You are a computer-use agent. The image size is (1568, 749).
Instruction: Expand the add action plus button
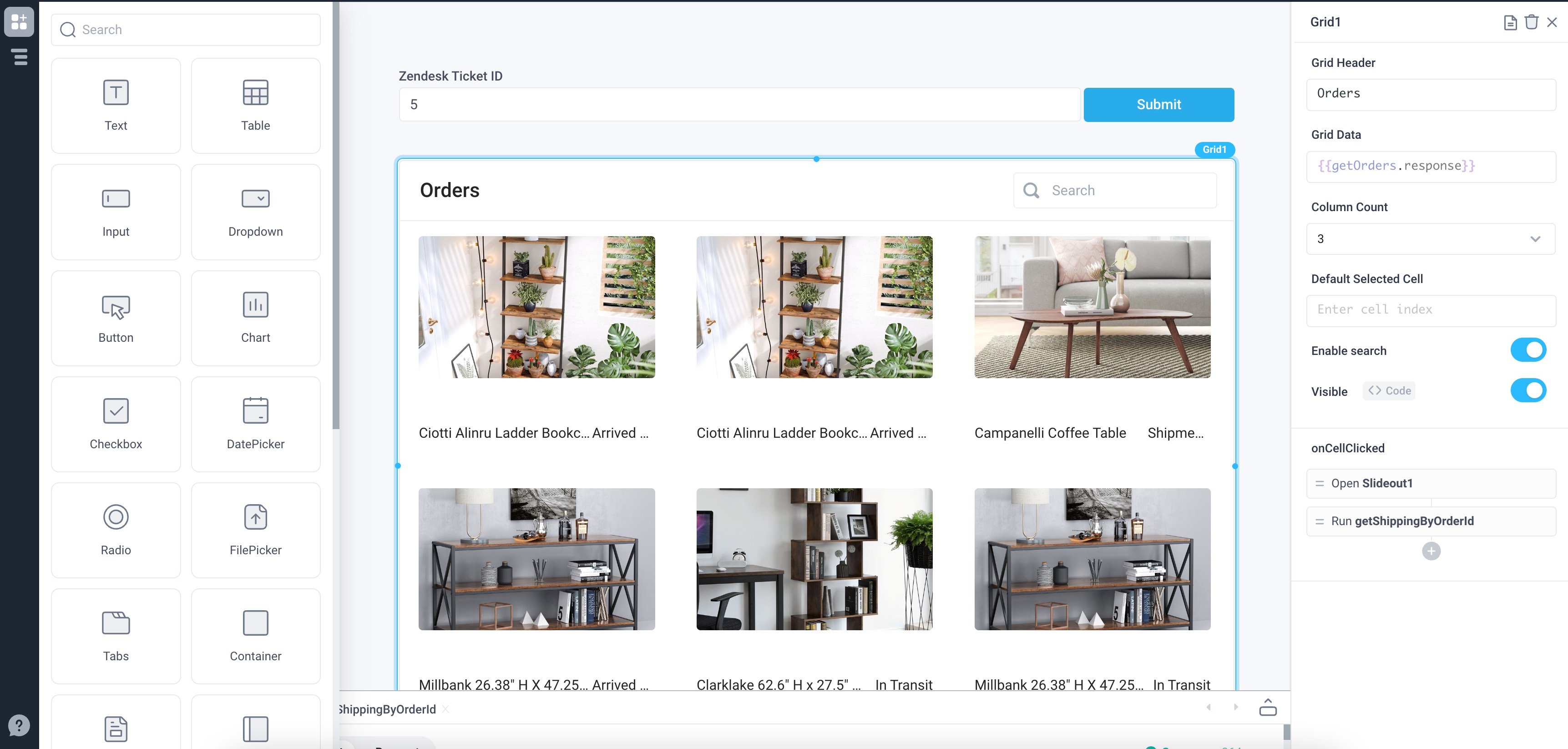(1431, 551)
